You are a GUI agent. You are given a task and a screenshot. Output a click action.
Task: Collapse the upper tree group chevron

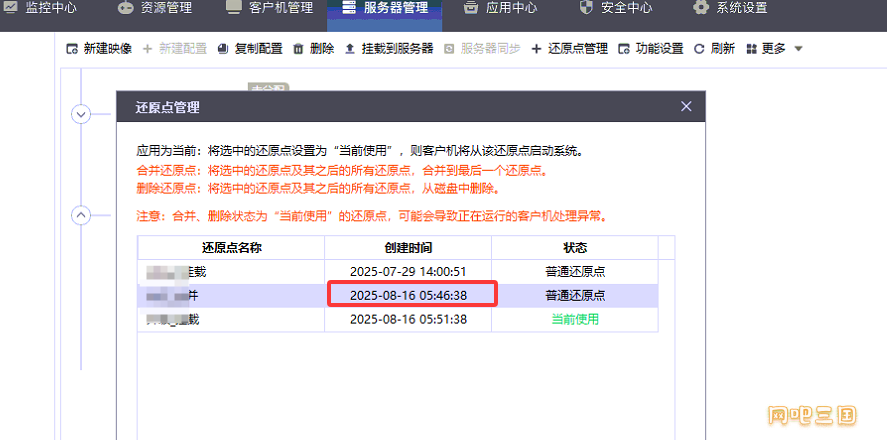point(82,114)
